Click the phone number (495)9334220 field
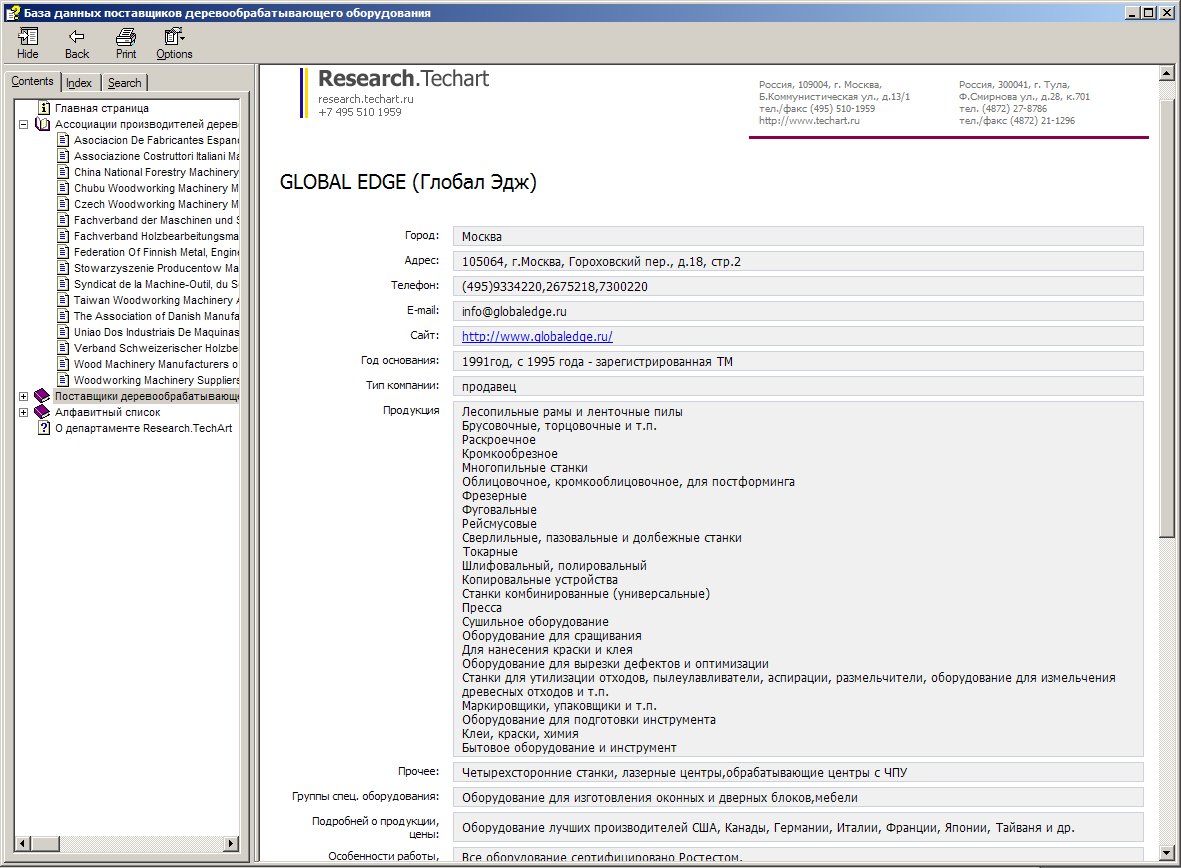Screen dimensions: 1181x868 click(x=798, y=286)
